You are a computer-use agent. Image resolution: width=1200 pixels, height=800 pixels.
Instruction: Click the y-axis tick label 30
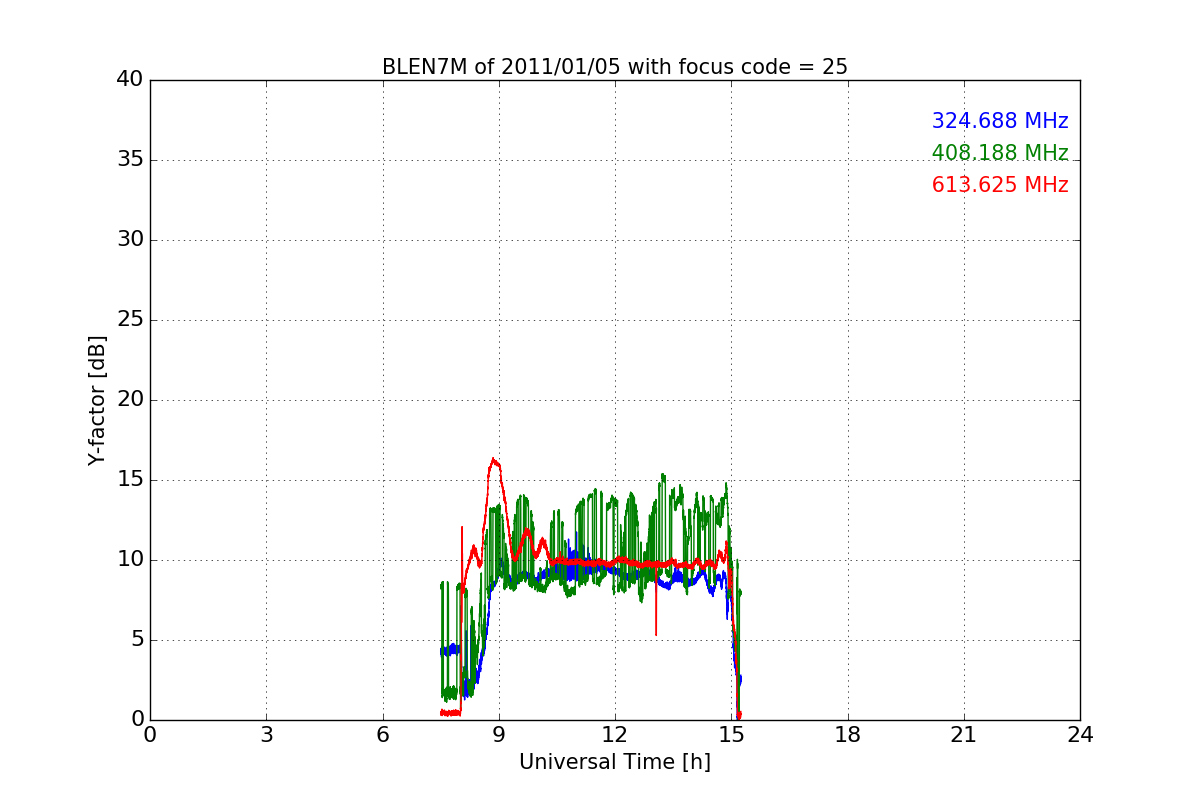tap(129, 240)
